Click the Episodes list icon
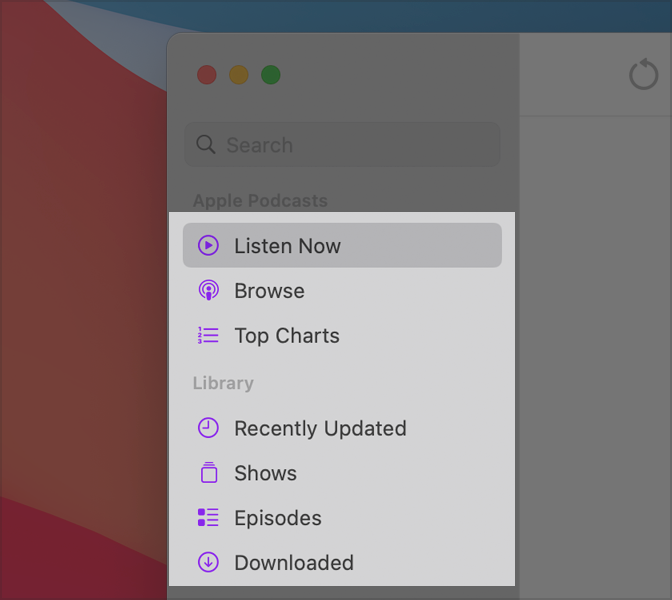 point(208,517)
